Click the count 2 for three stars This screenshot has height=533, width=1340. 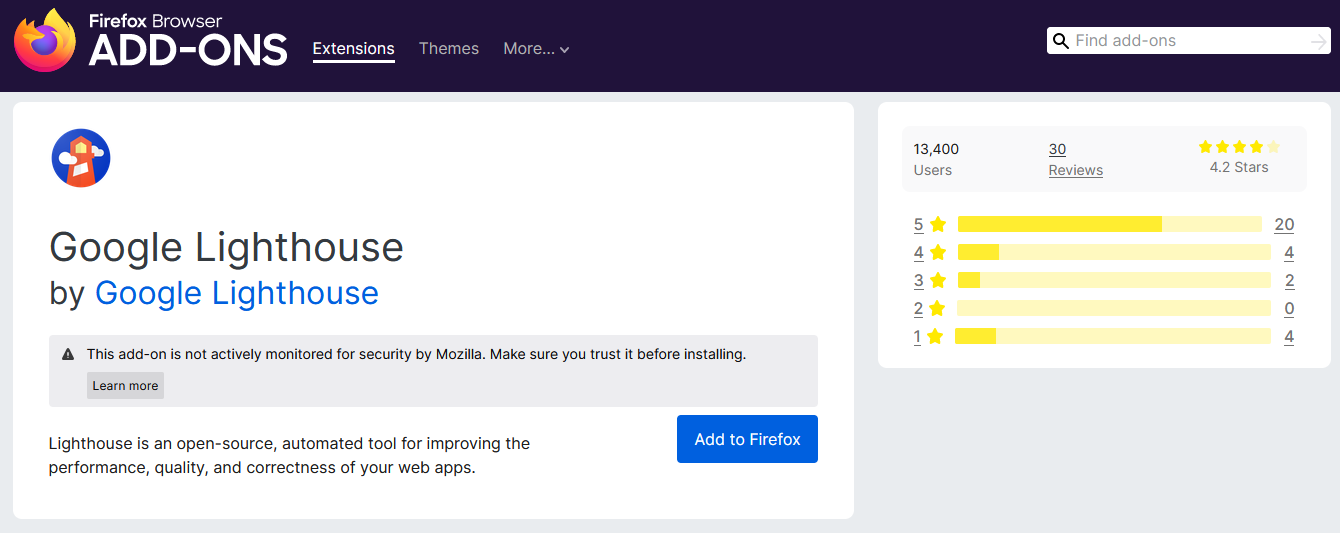click(x=1289, y=280)
